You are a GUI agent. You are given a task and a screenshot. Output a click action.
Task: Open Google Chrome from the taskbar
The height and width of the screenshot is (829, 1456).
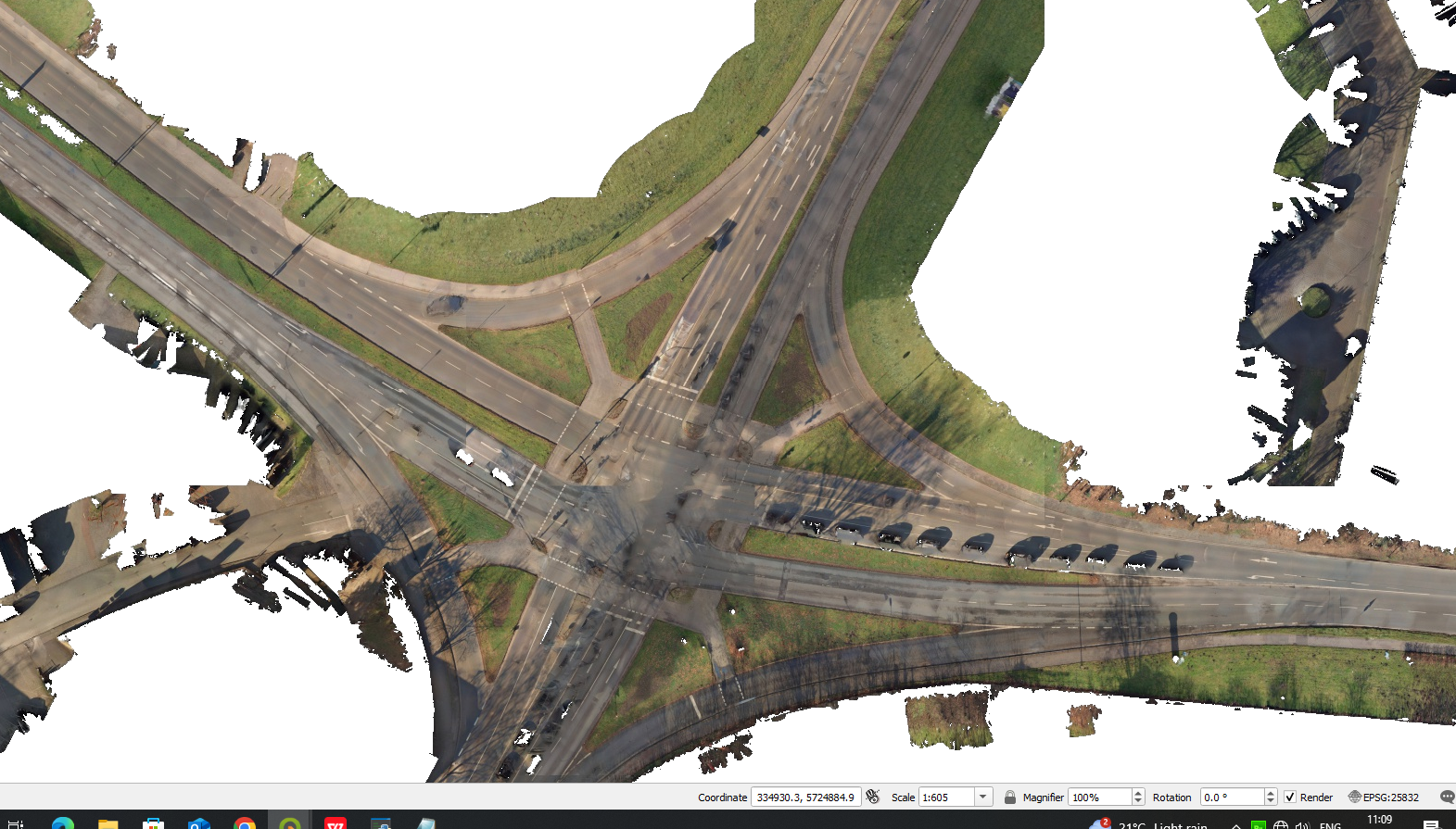click(245, 823)
